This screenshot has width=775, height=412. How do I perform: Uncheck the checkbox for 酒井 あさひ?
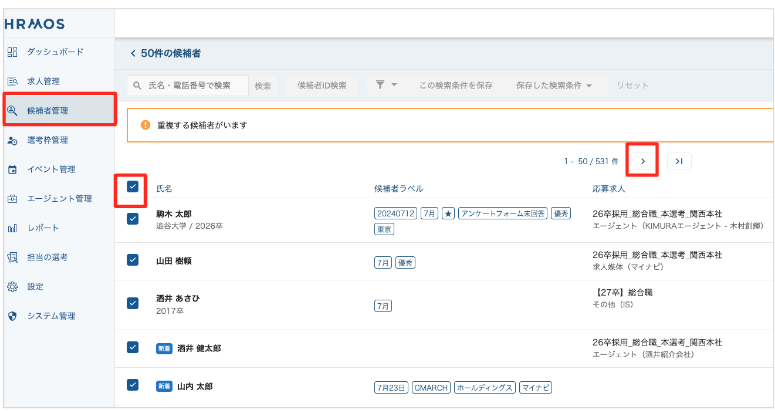pos(133,302)
